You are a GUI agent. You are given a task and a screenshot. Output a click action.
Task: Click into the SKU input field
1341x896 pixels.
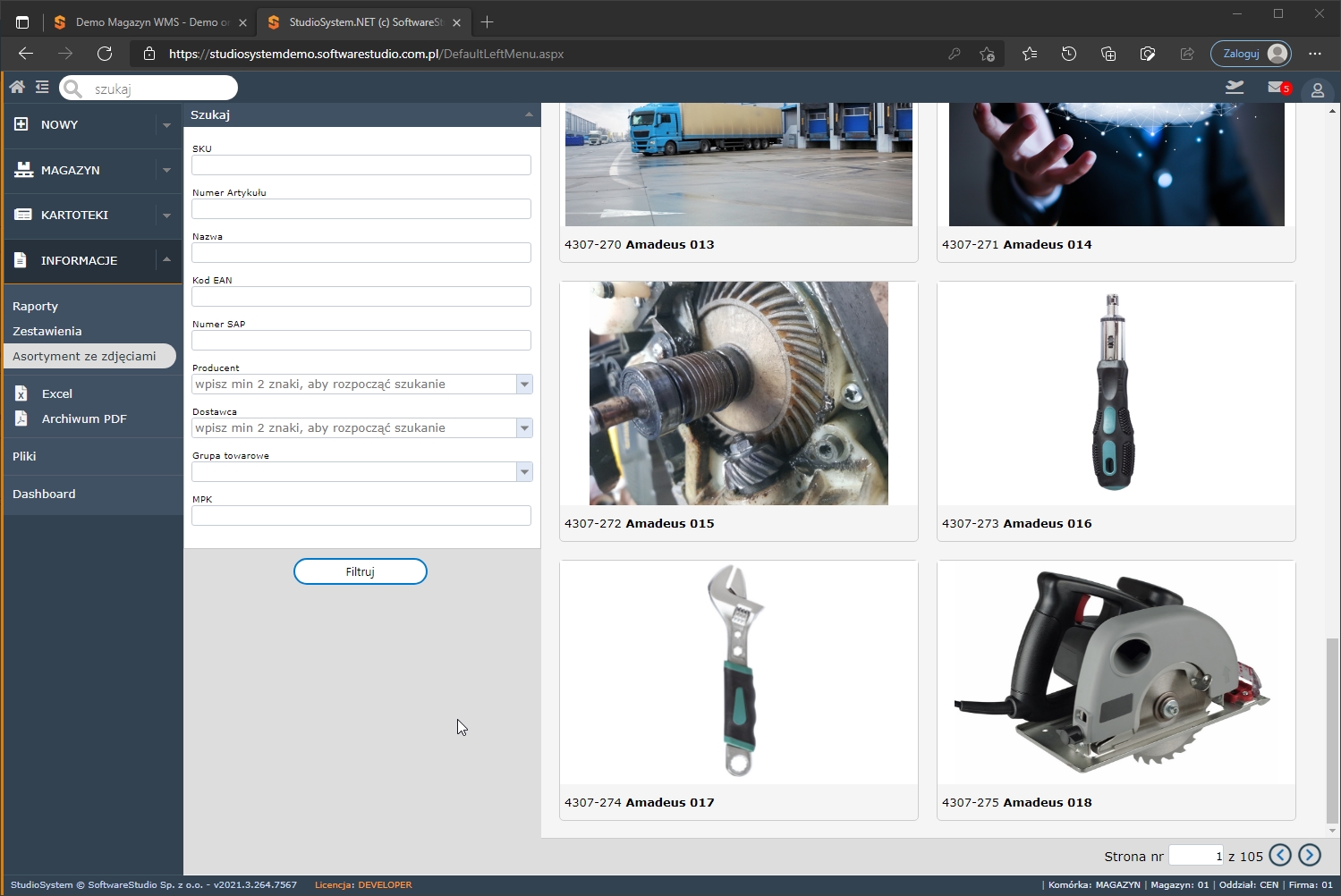(361, 165)
